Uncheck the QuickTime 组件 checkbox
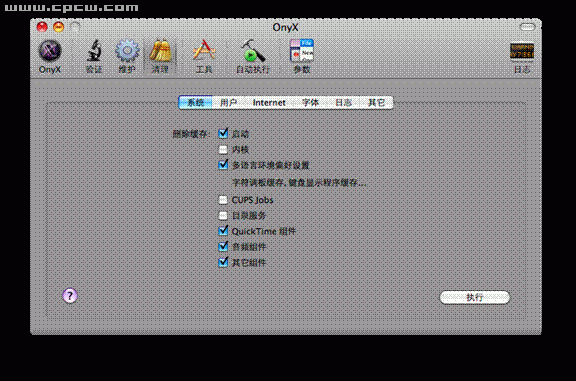The height and width of the screenshot is (381, 576). 223,231
